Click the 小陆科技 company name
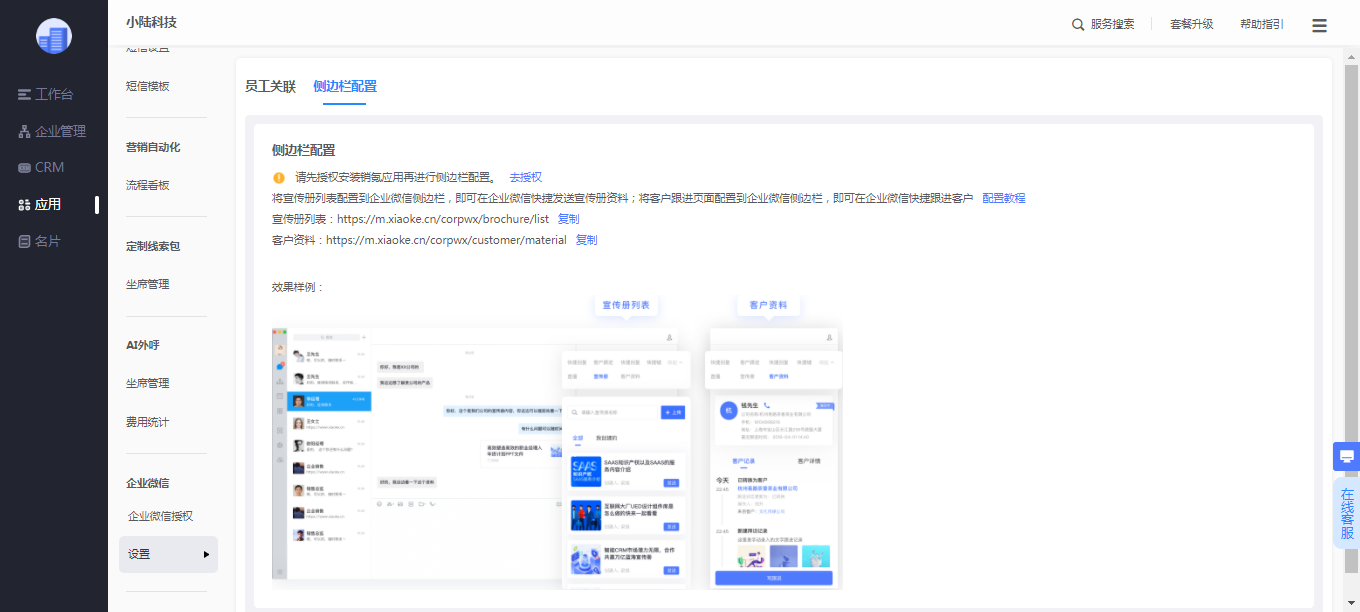This screenshot has height=612, width=1360. [151, 22]
